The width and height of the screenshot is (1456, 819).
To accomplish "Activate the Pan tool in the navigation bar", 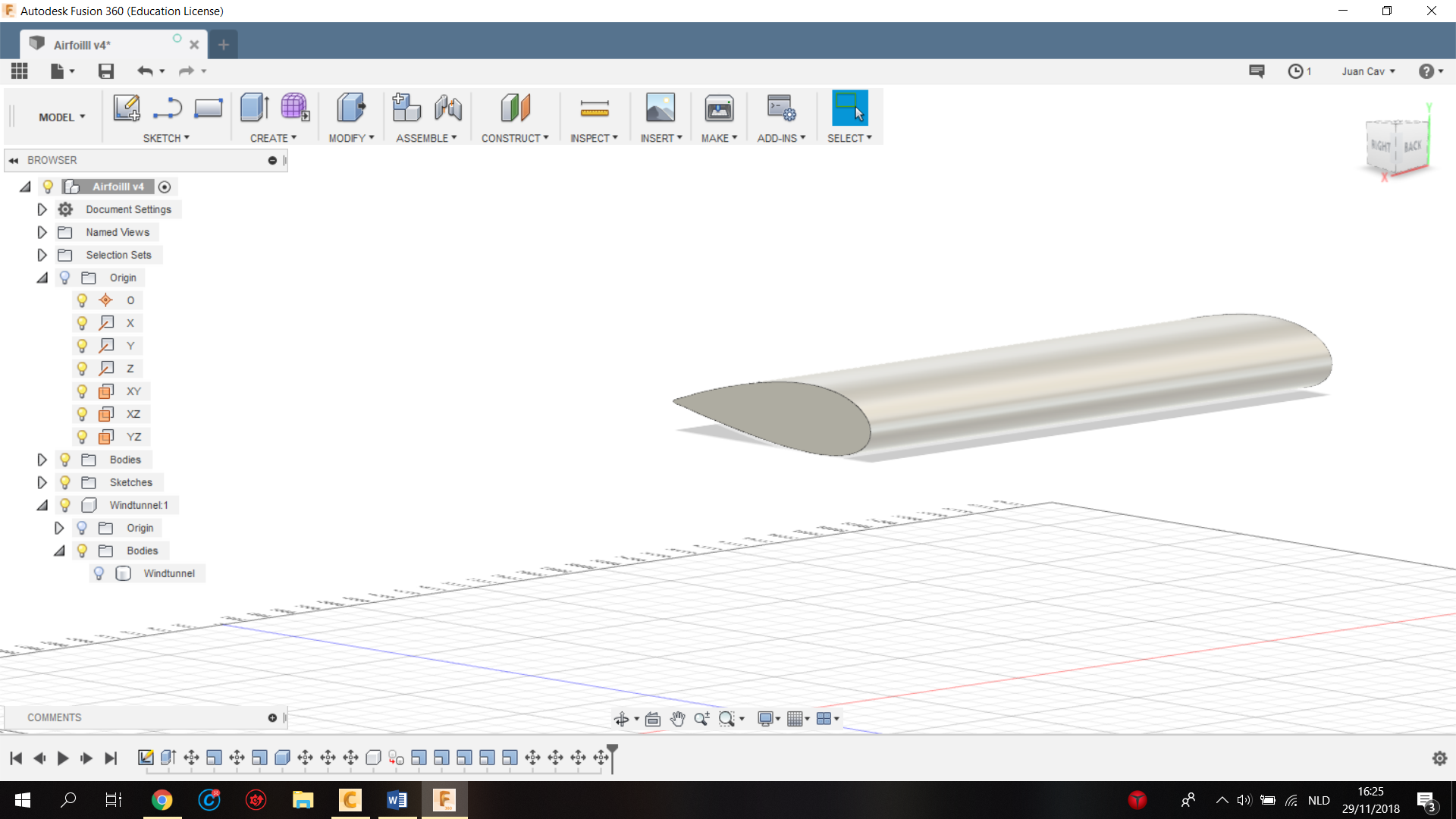I will tap(677, 718).
